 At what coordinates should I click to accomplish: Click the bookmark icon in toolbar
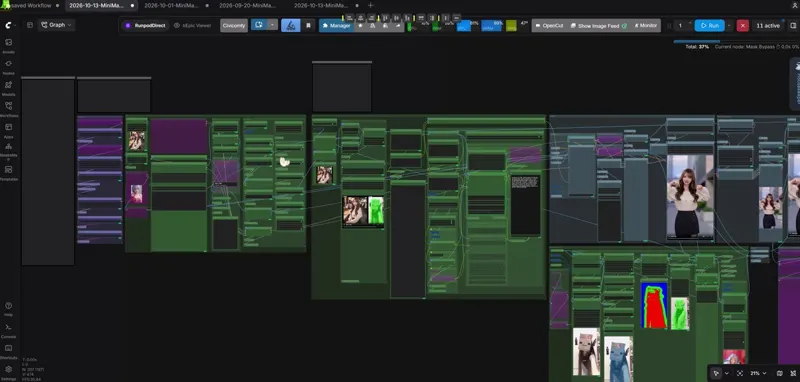[308, 26]
